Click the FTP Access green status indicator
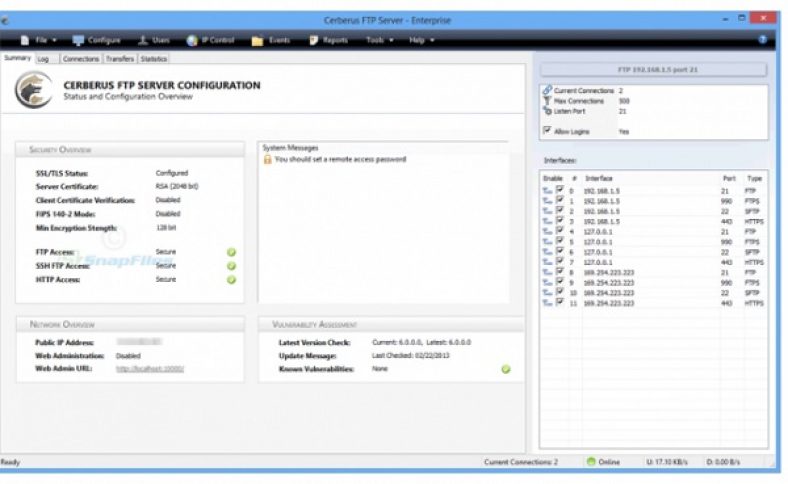 231,252
